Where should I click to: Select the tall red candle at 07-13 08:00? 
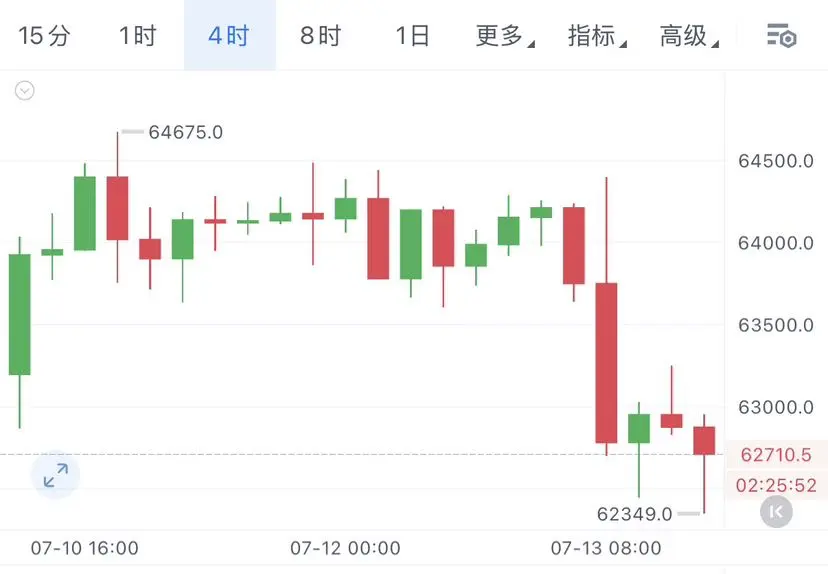pyautogui.click(x=606, y=363)
